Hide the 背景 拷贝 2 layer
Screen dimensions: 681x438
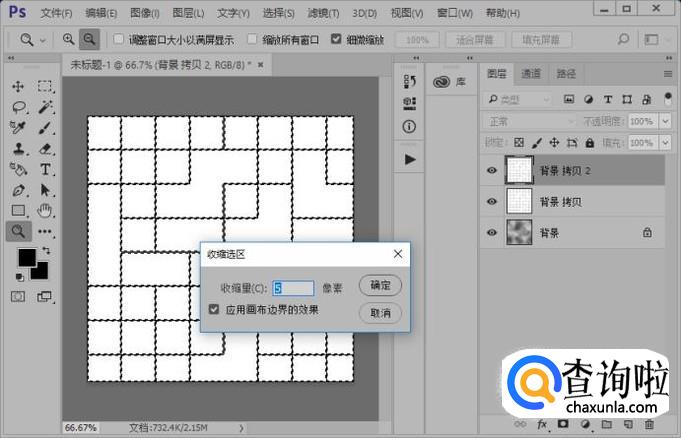492,170
